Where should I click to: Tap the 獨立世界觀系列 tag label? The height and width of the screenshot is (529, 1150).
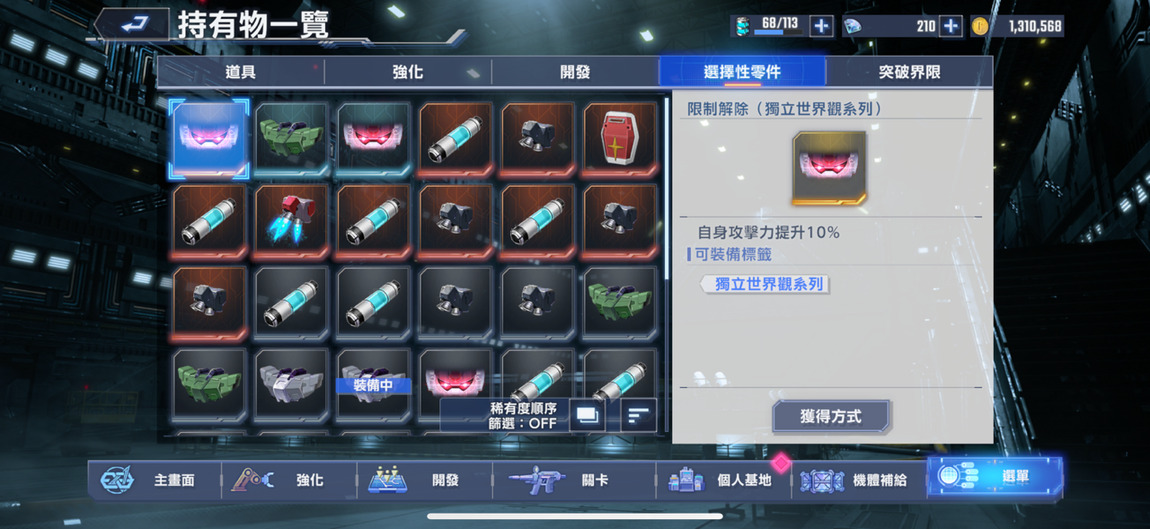766,285
